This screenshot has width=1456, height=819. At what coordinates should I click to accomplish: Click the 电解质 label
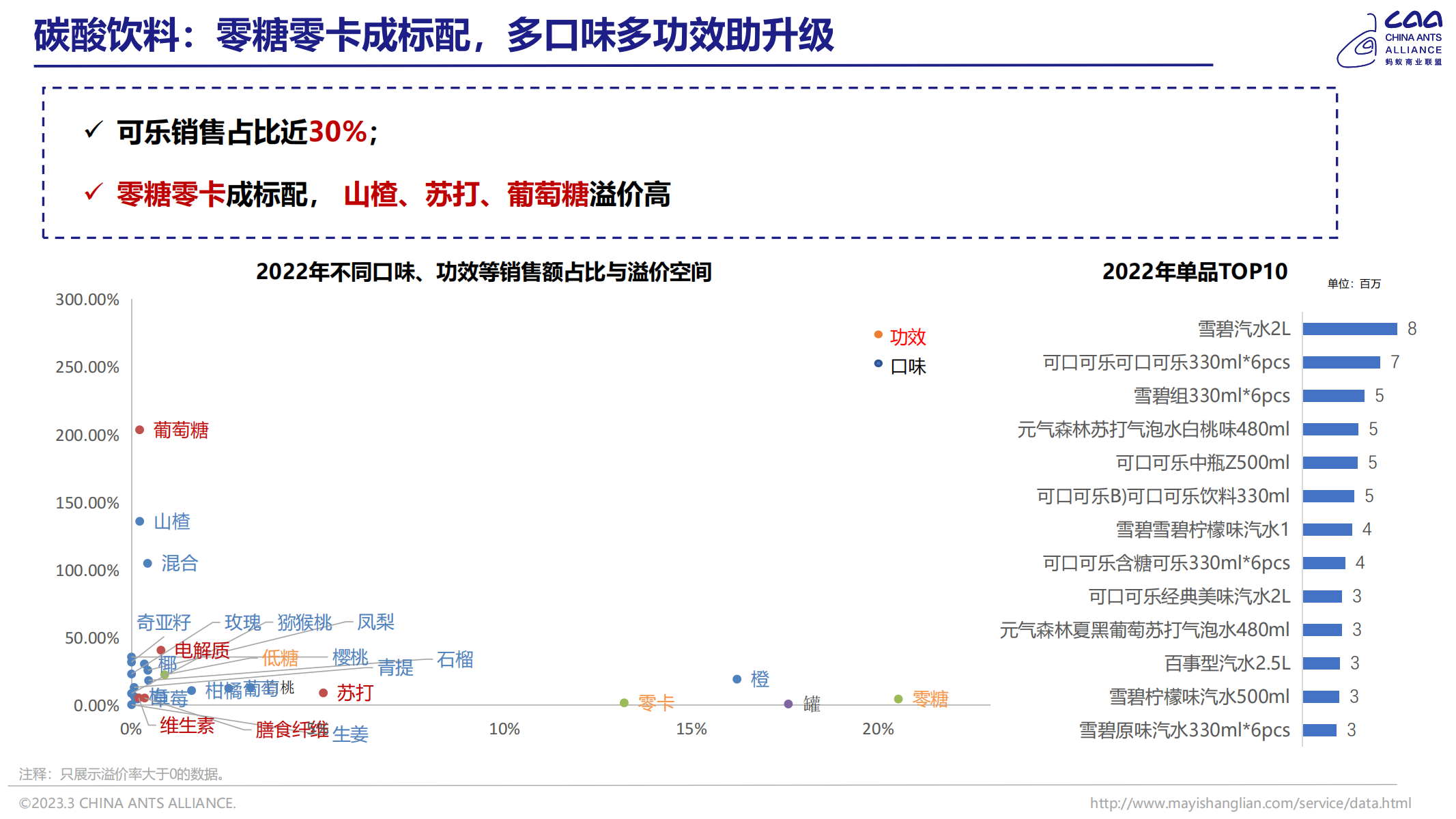pos(202,650)
